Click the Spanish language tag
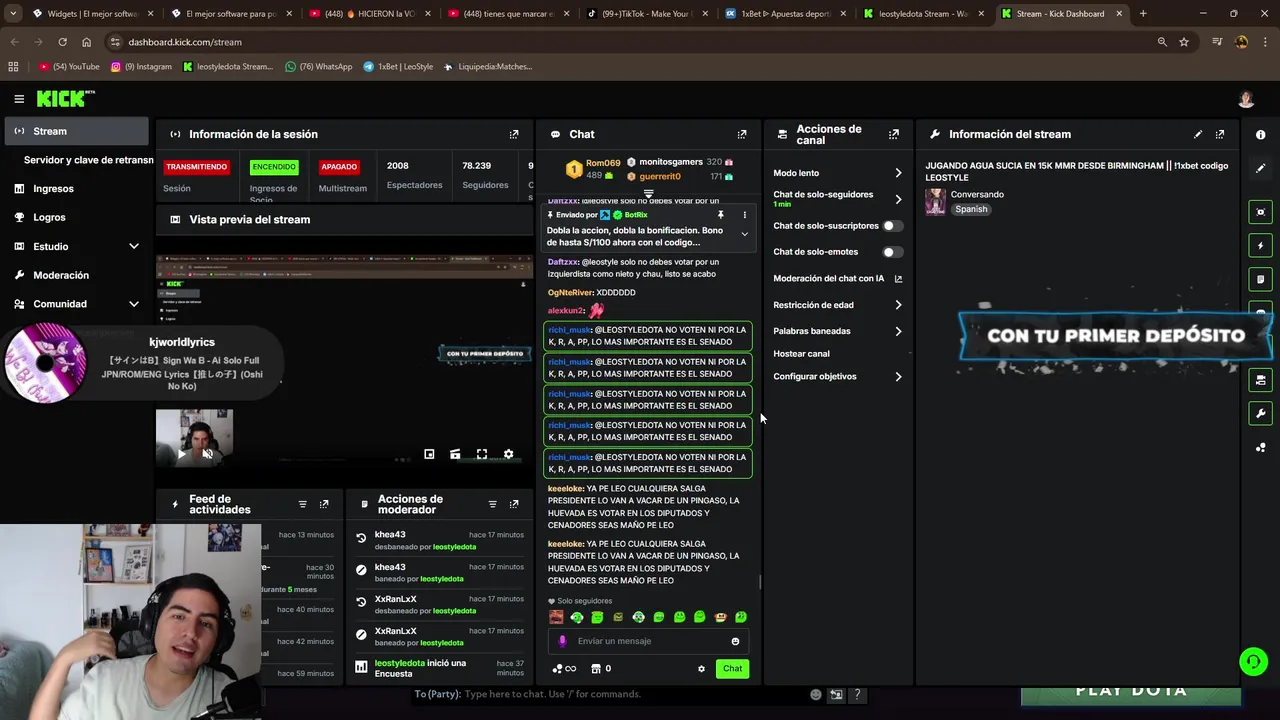 (x=971, y=209)
